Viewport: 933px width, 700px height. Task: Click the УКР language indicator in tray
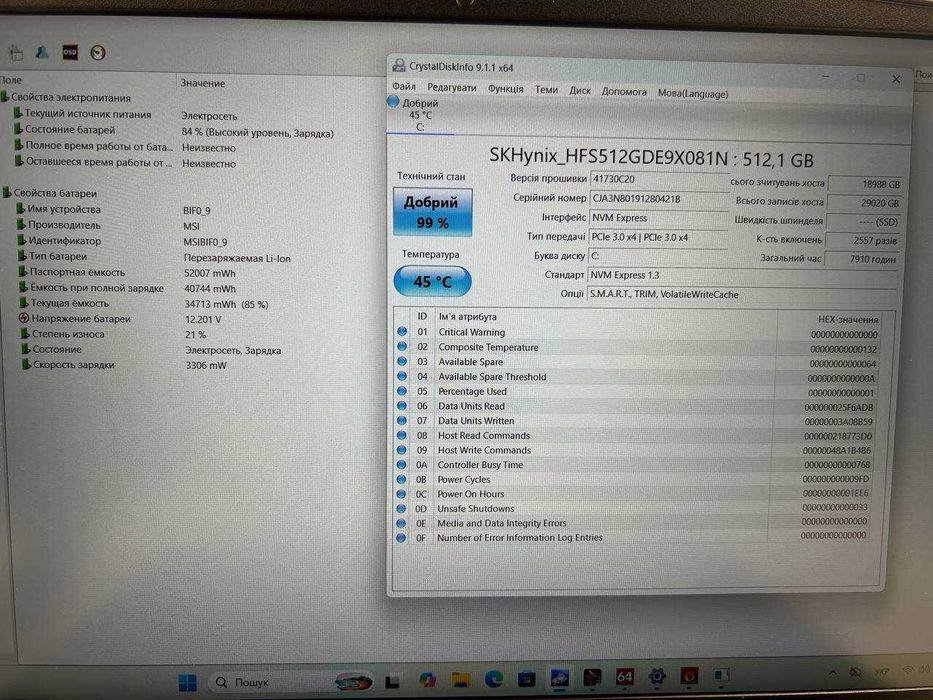pyautogui.click(x=882, y=671)
